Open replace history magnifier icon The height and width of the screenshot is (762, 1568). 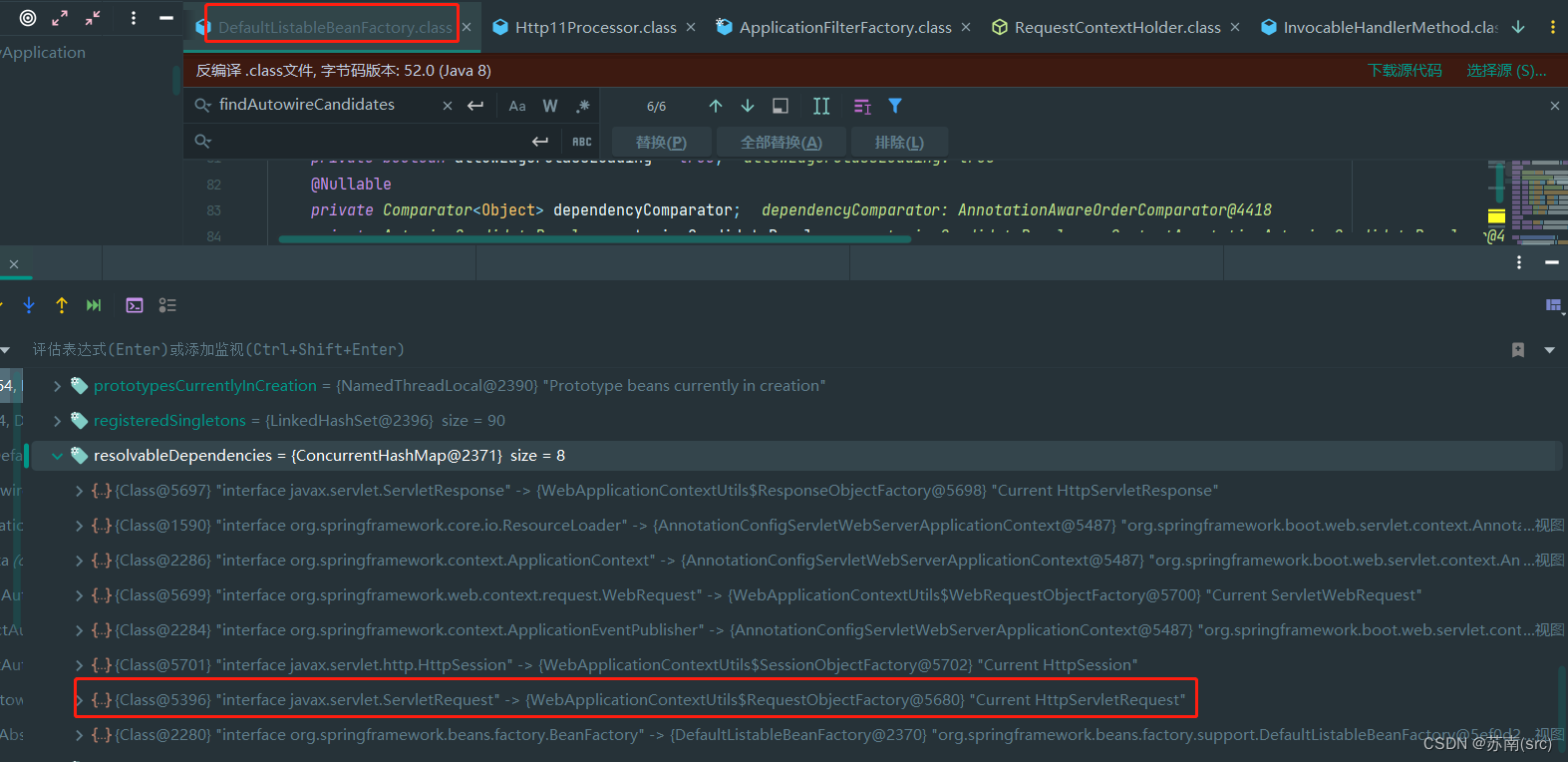point(202,142)
